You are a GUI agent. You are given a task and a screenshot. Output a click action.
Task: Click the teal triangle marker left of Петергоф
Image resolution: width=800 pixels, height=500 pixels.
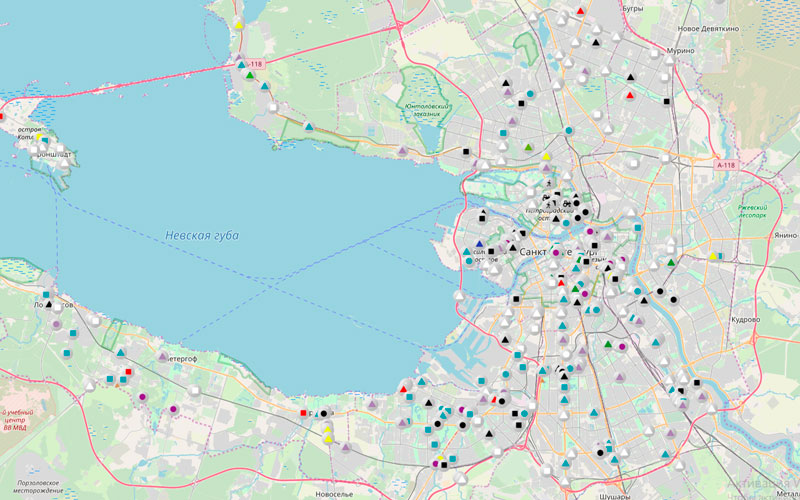click(x=120, y=353)
